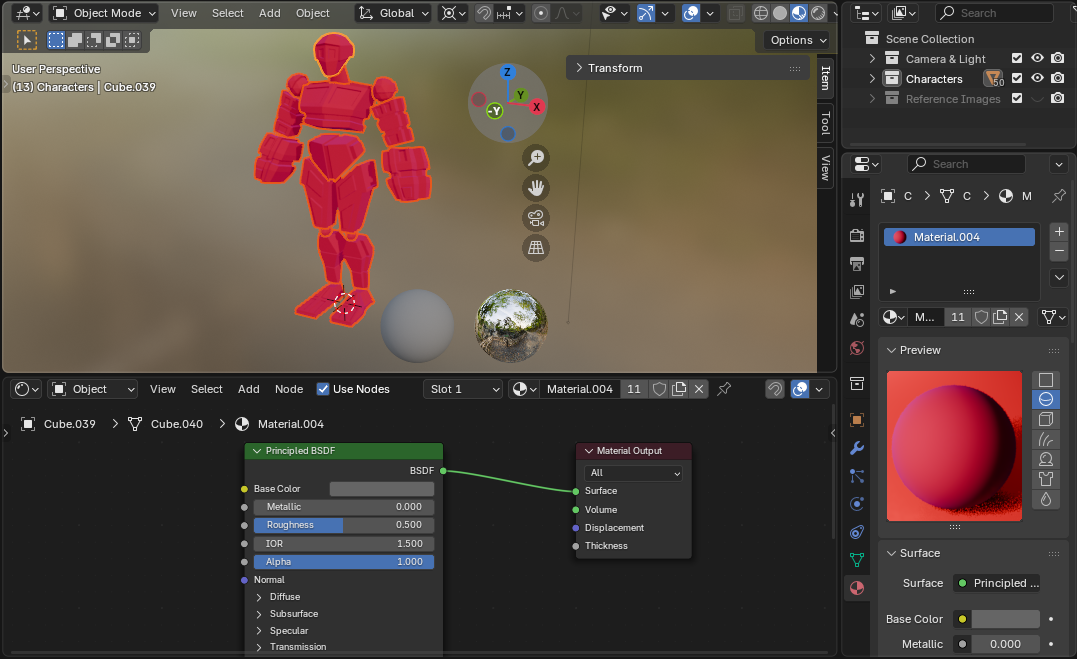The image size is (1077, 659).
Task: Select solid viewport shading
Action: (x=780, y=13)
